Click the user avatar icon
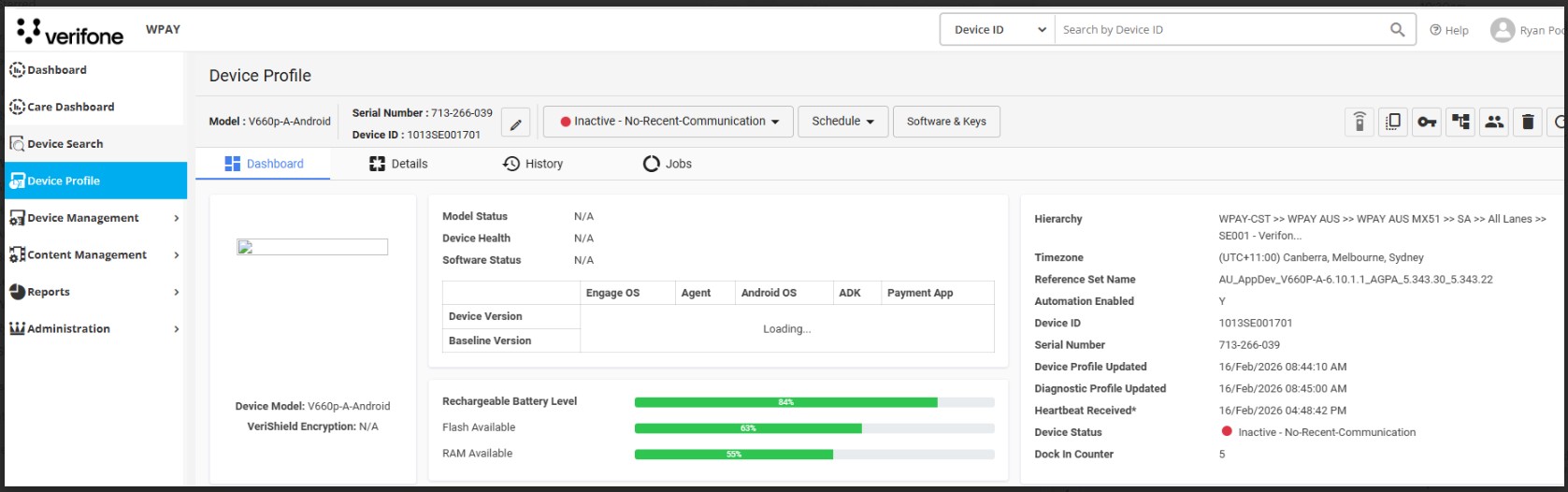This screenshot has width=1568, height=492. point(1502,30)
